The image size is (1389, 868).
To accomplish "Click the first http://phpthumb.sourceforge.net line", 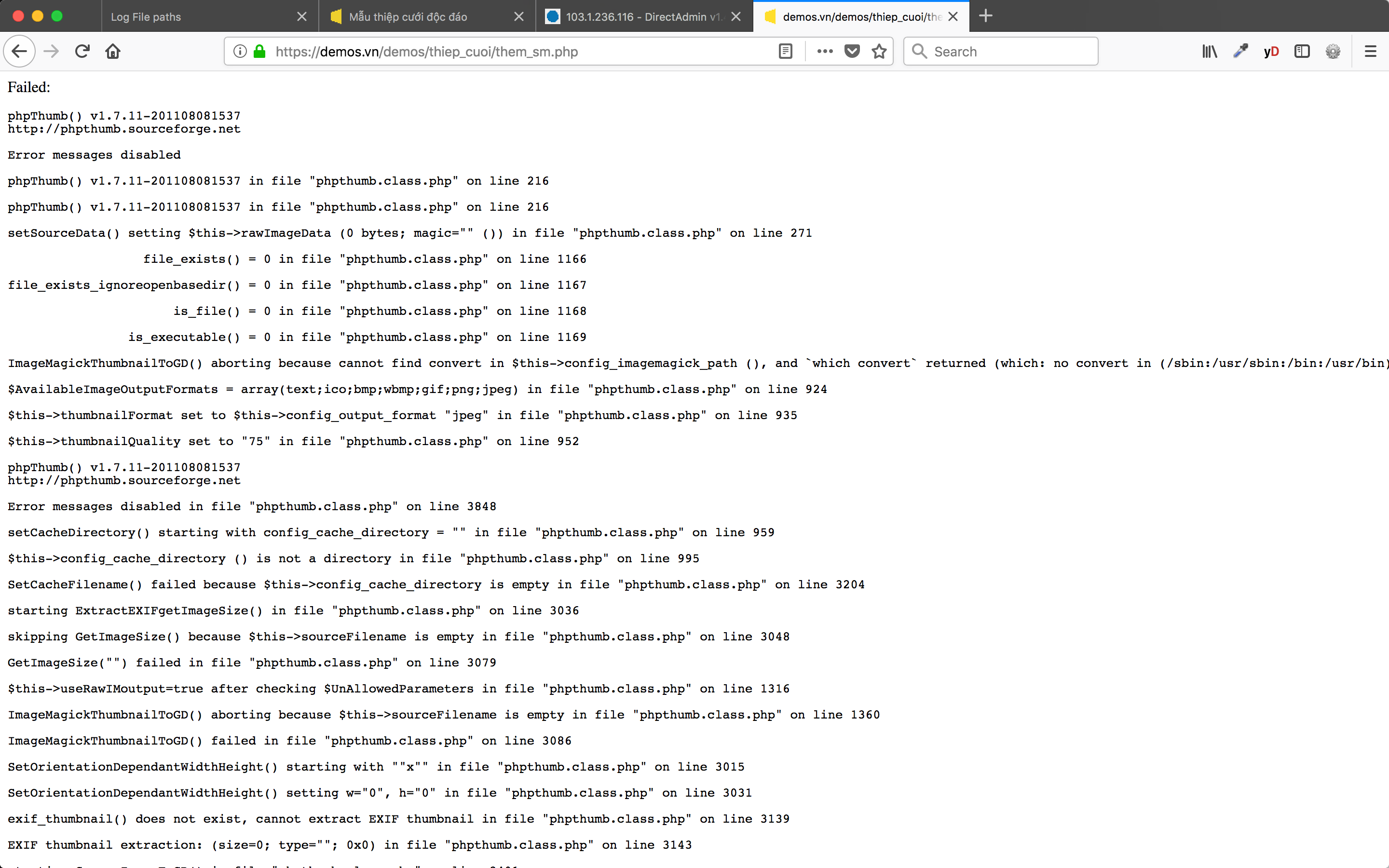I will click(x=124, y=129).
